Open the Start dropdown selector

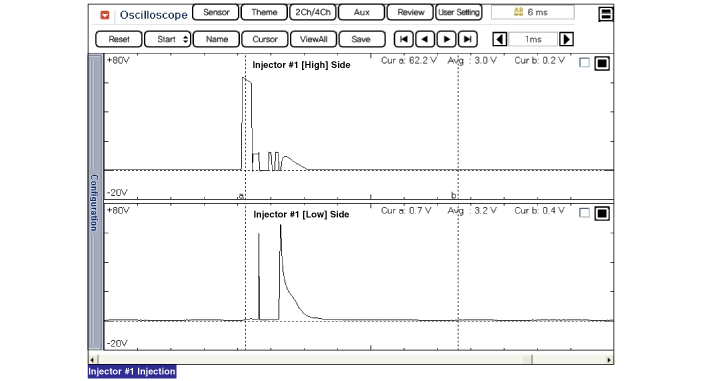pos(168,39)
